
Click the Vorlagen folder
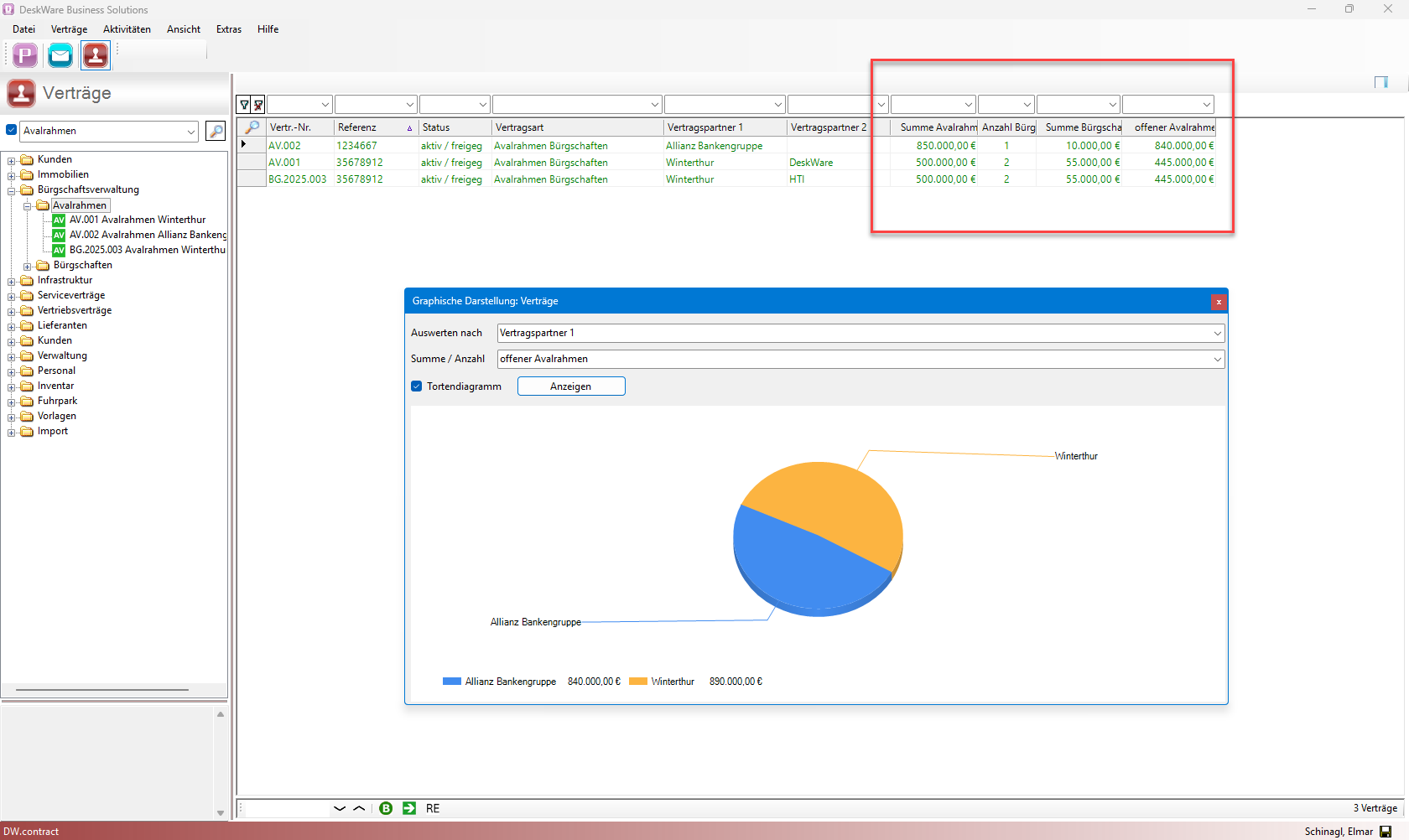coord(56,416)
